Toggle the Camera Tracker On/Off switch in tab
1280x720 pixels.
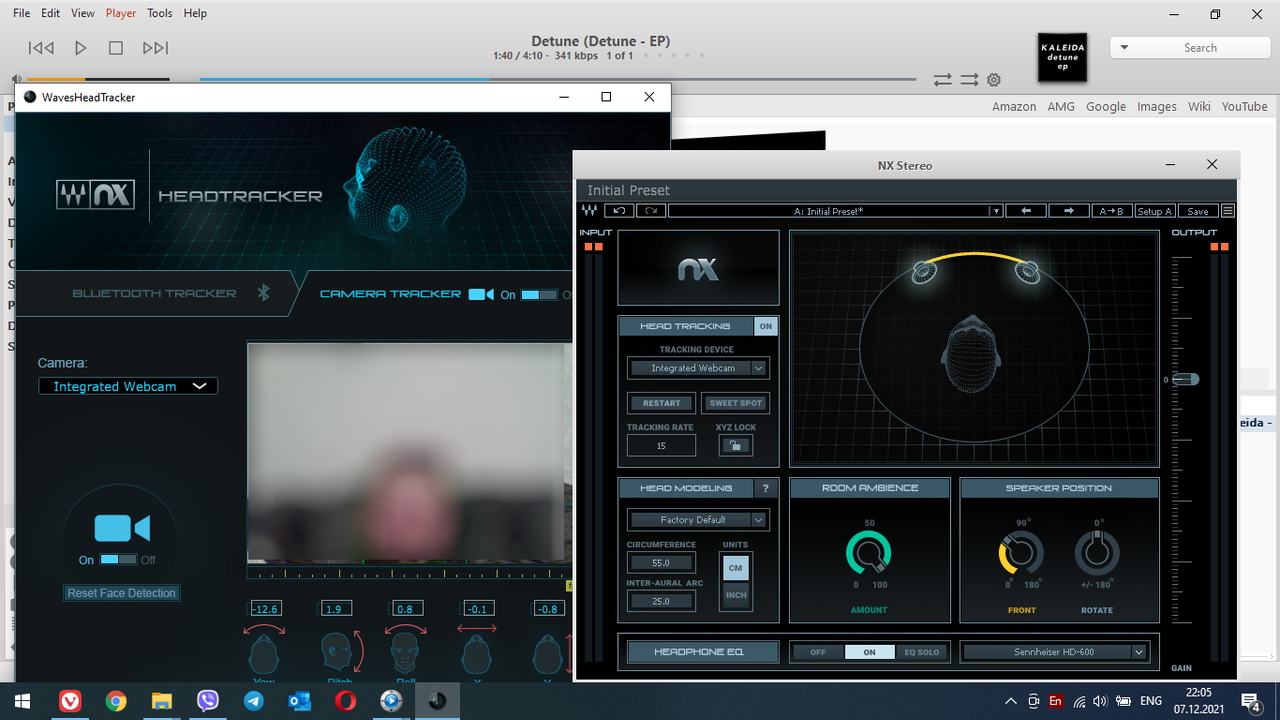(x=539, y=294)
